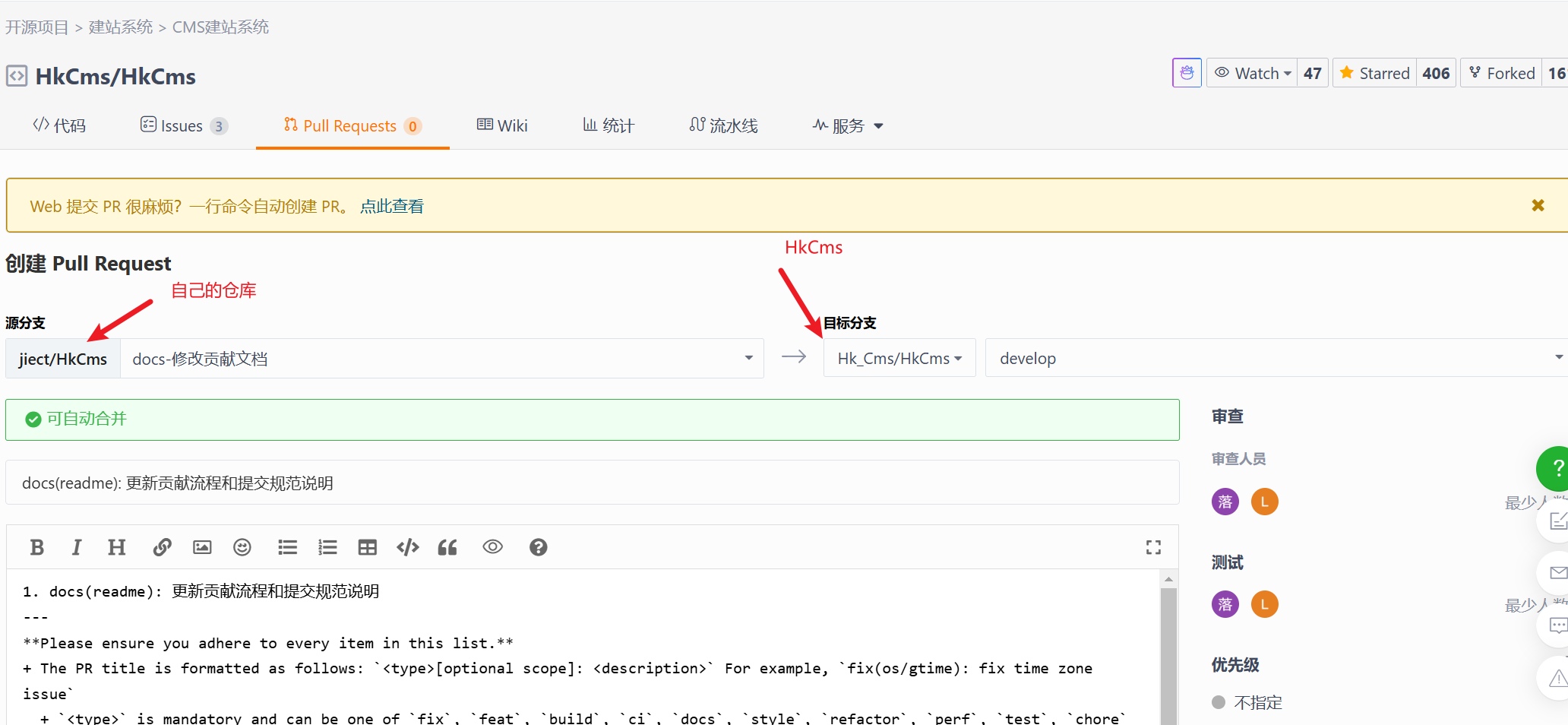
Task: Open the Watch dropdown menu
Action: click(1253, 74)
